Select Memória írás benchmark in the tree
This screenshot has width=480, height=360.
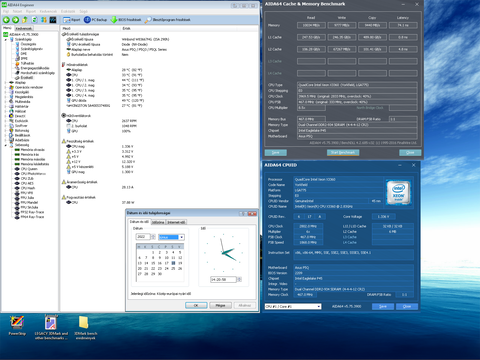pyautogui.click(x=30, y=155)
